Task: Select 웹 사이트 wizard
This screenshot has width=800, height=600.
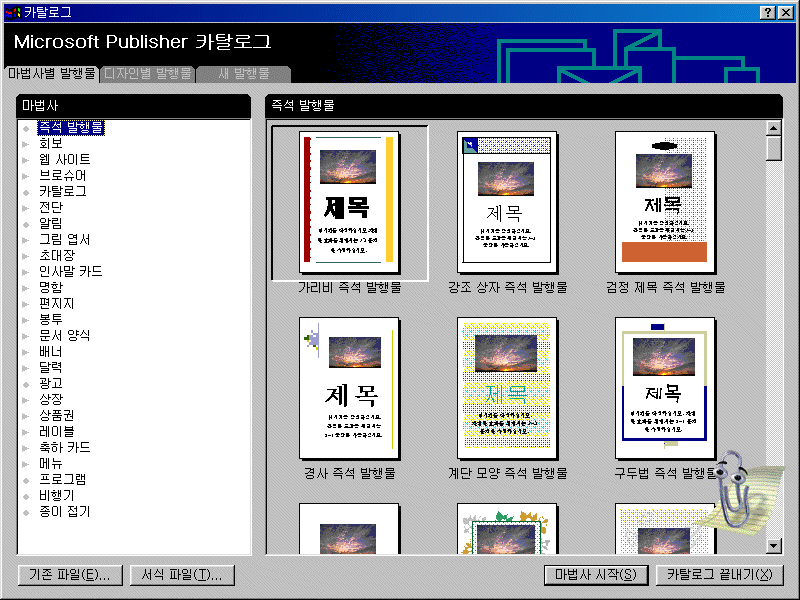Action: tap(64, 160)
